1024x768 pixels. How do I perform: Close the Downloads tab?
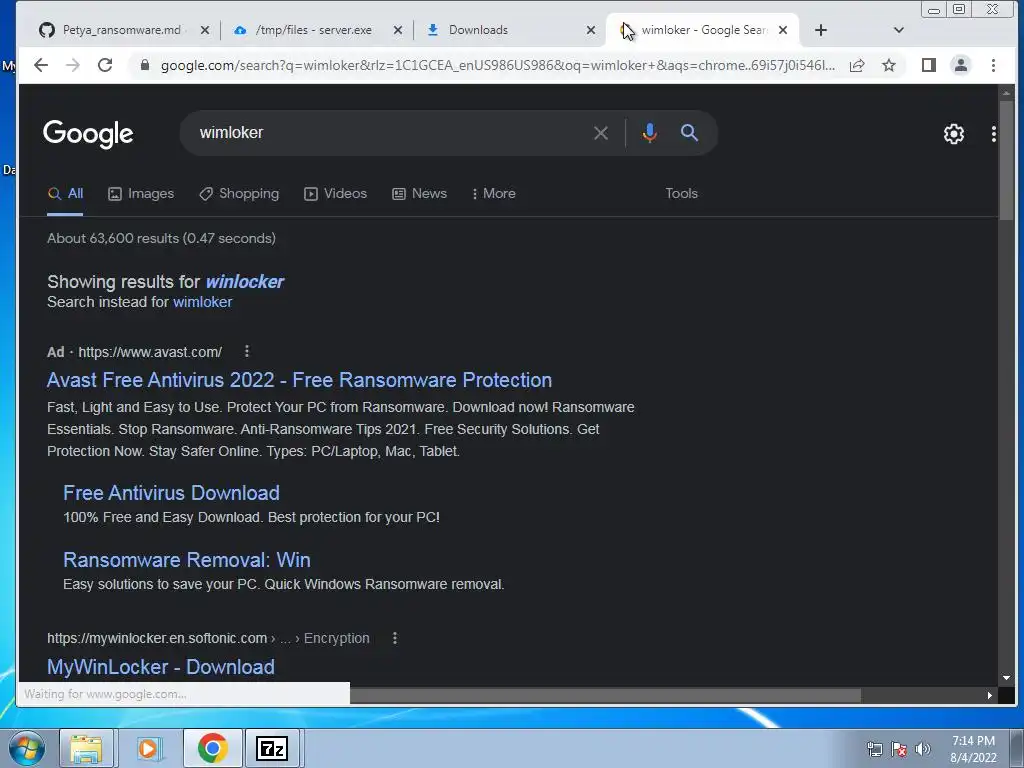click(x=590, y=30)
